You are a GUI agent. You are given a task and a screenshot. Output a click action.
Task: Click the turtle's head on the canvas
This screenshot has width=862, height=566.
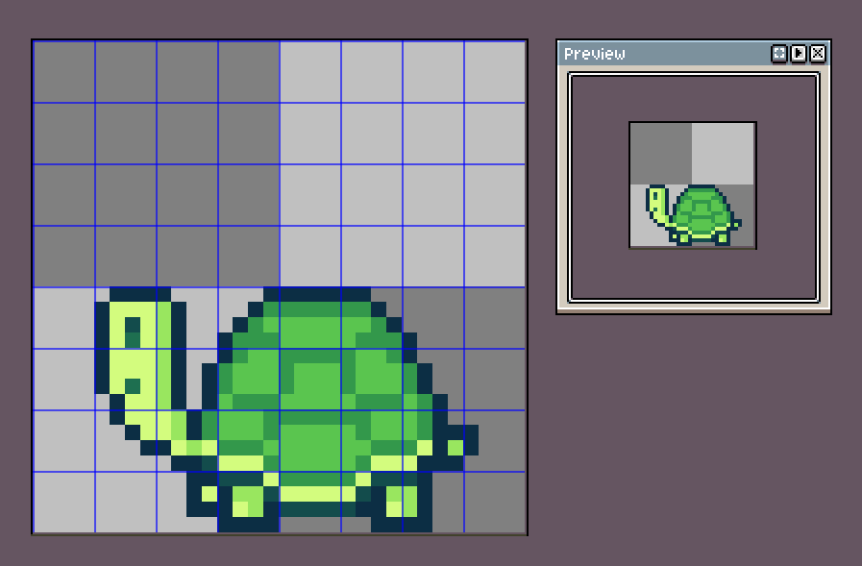click(140, 349)
